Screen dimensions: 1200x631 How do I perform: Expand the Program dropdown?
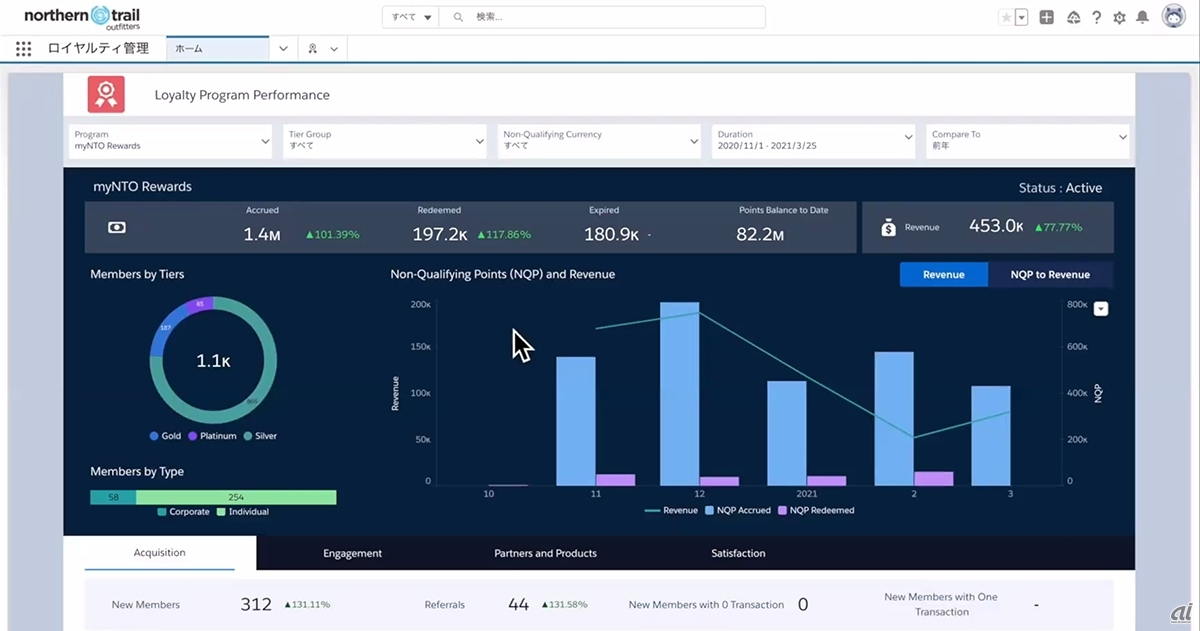coord(171,140)
